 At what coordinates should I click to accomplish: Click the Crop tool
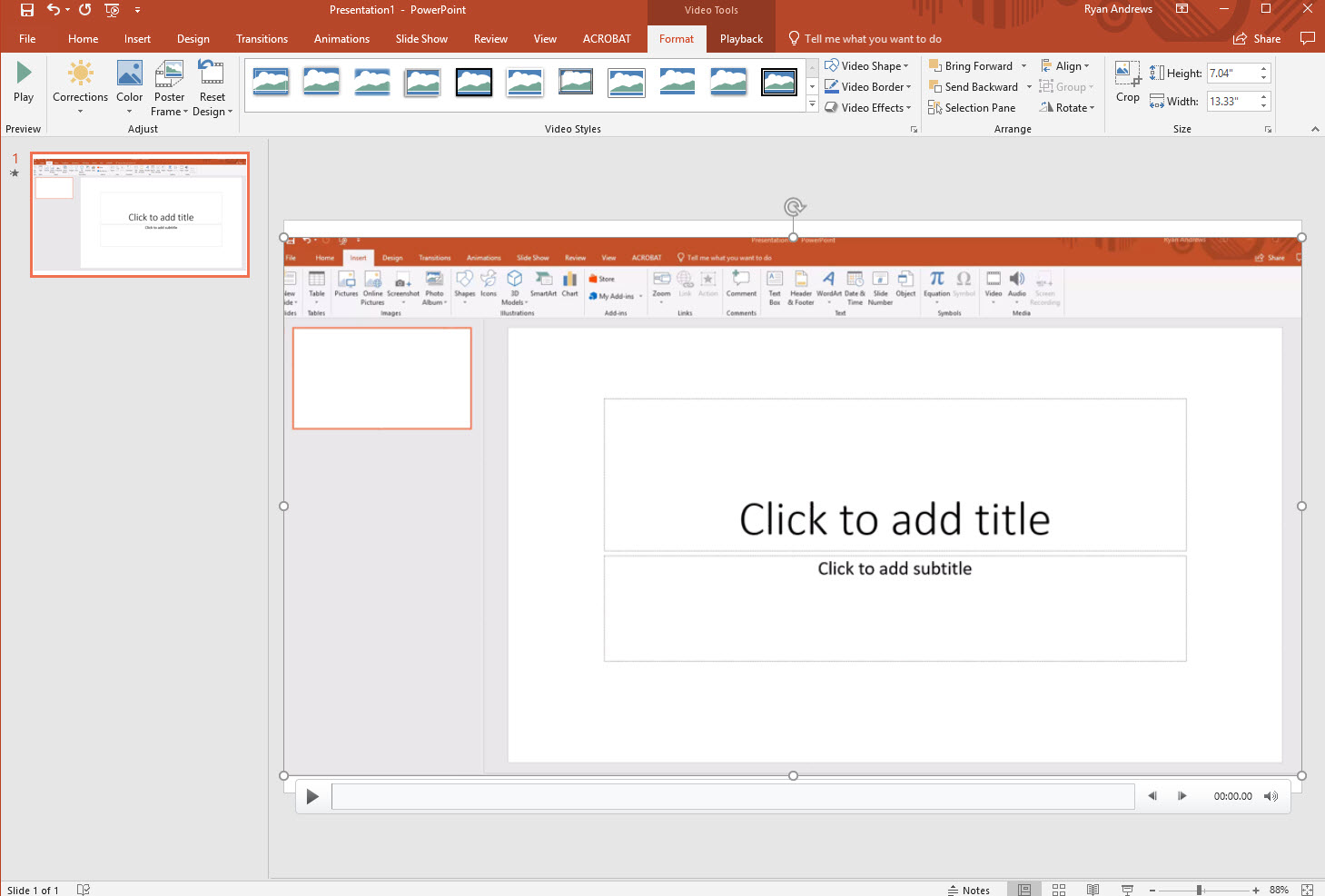click(1127, 82)
